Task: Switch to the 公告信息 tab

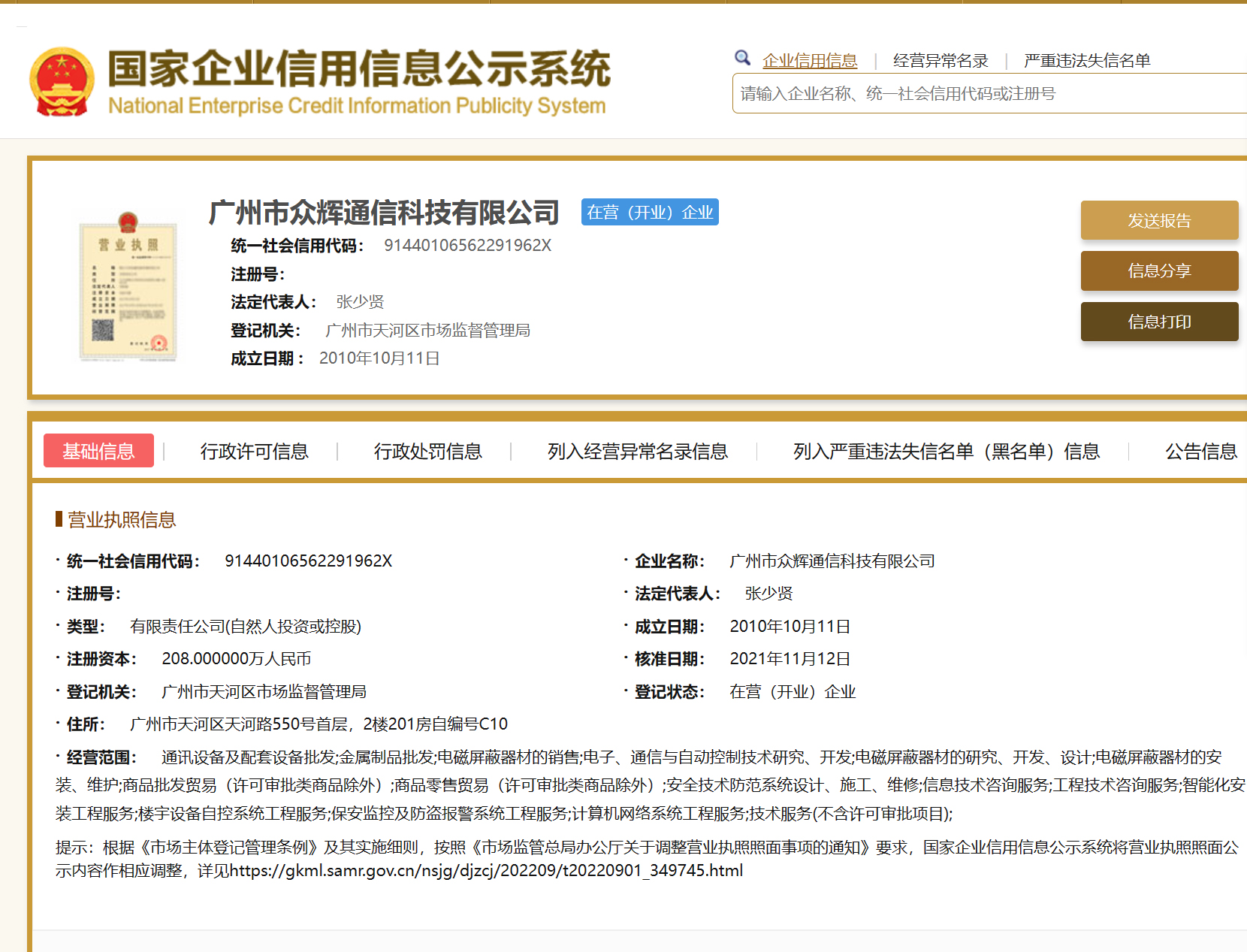Action: tap(1201, 452)
